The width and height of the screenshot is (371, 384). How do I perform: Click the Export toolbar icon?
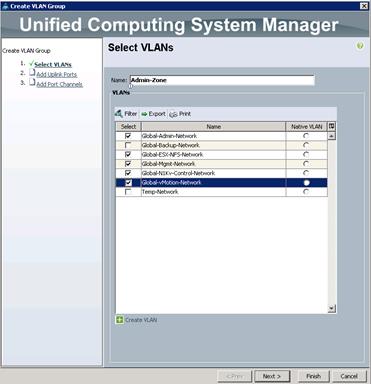click(144, 114)
